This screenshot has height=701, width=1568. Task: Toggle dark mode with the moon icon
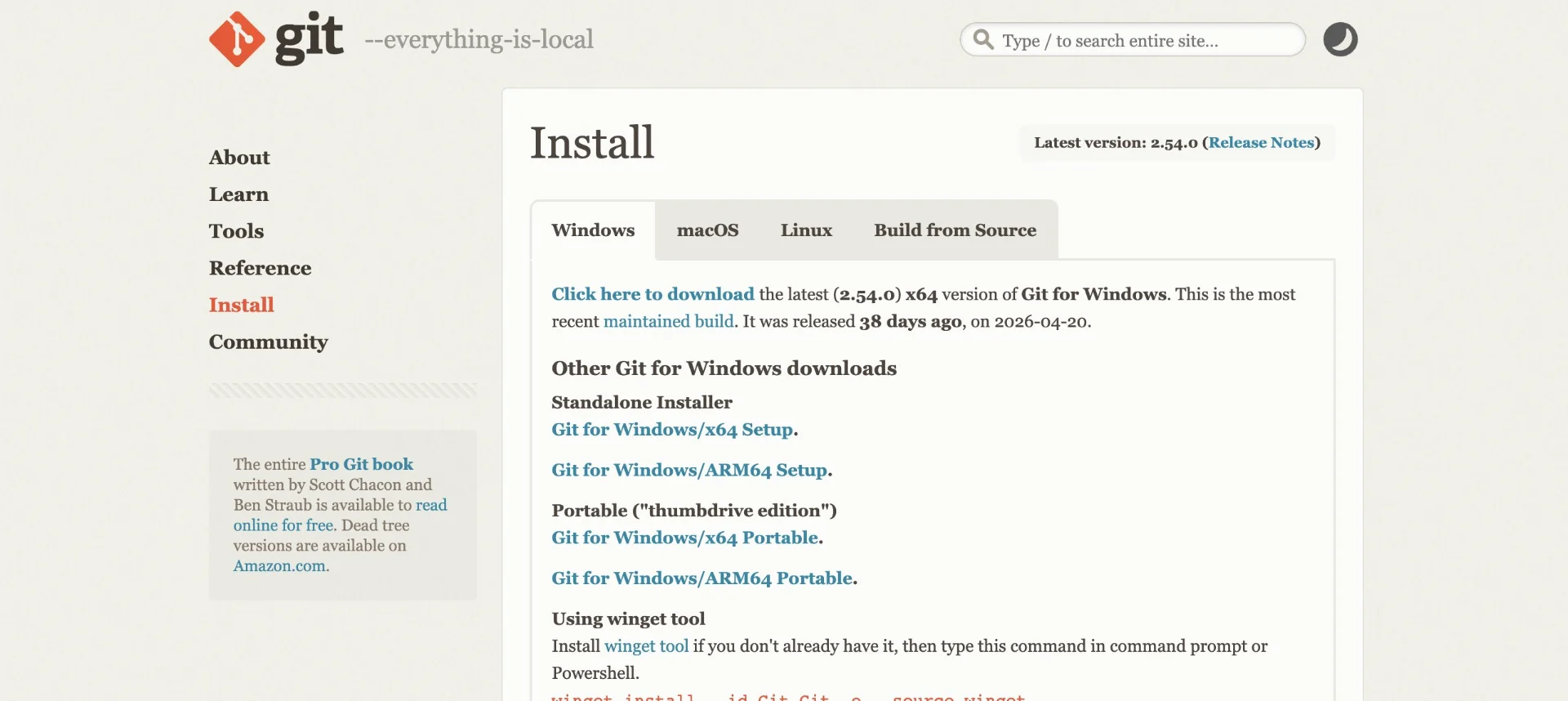coord(1340,39)
